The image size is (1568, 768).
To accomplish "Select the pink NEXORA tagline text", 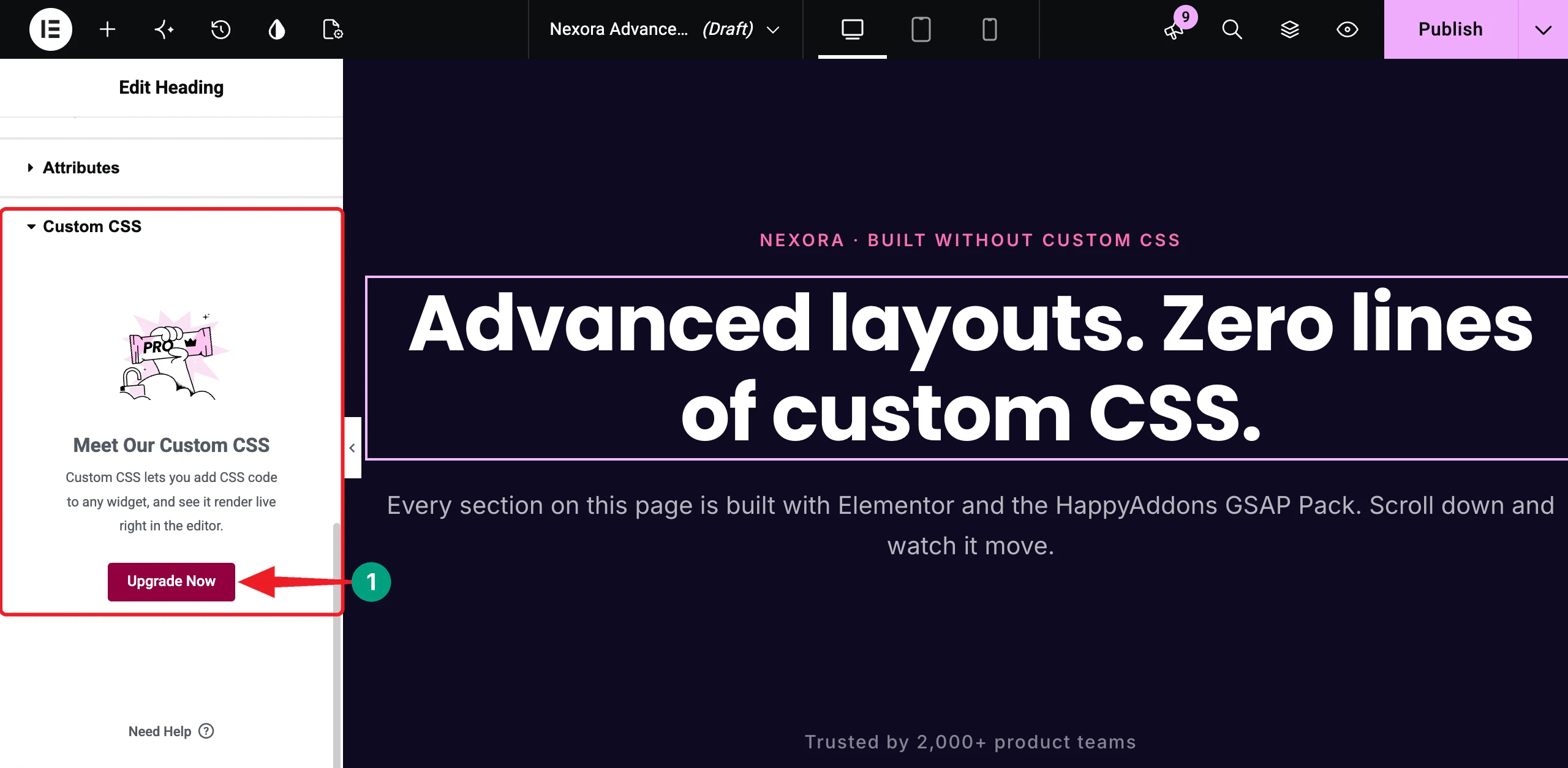I will (x=970, y=240).
